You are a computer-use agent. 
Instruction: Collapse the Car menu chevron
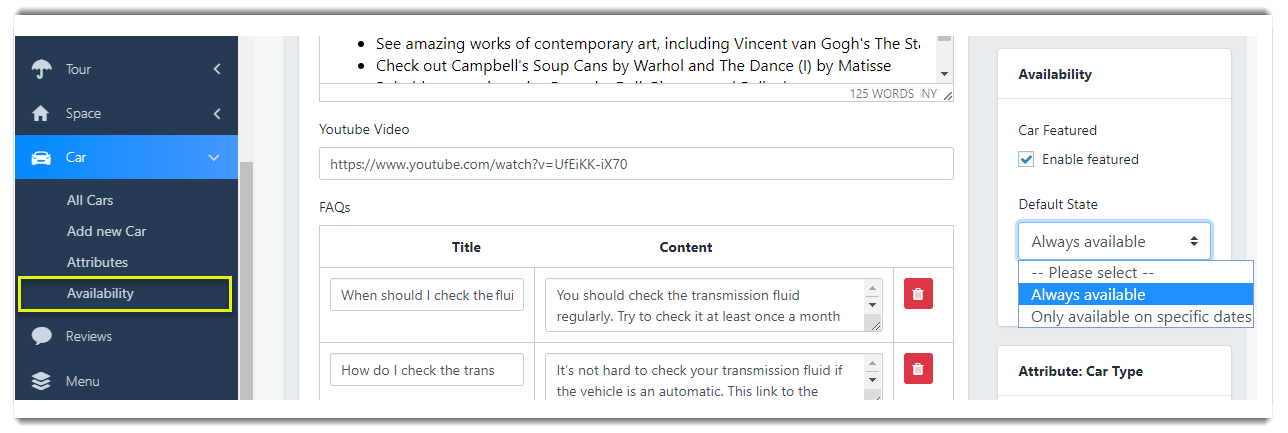214,158
